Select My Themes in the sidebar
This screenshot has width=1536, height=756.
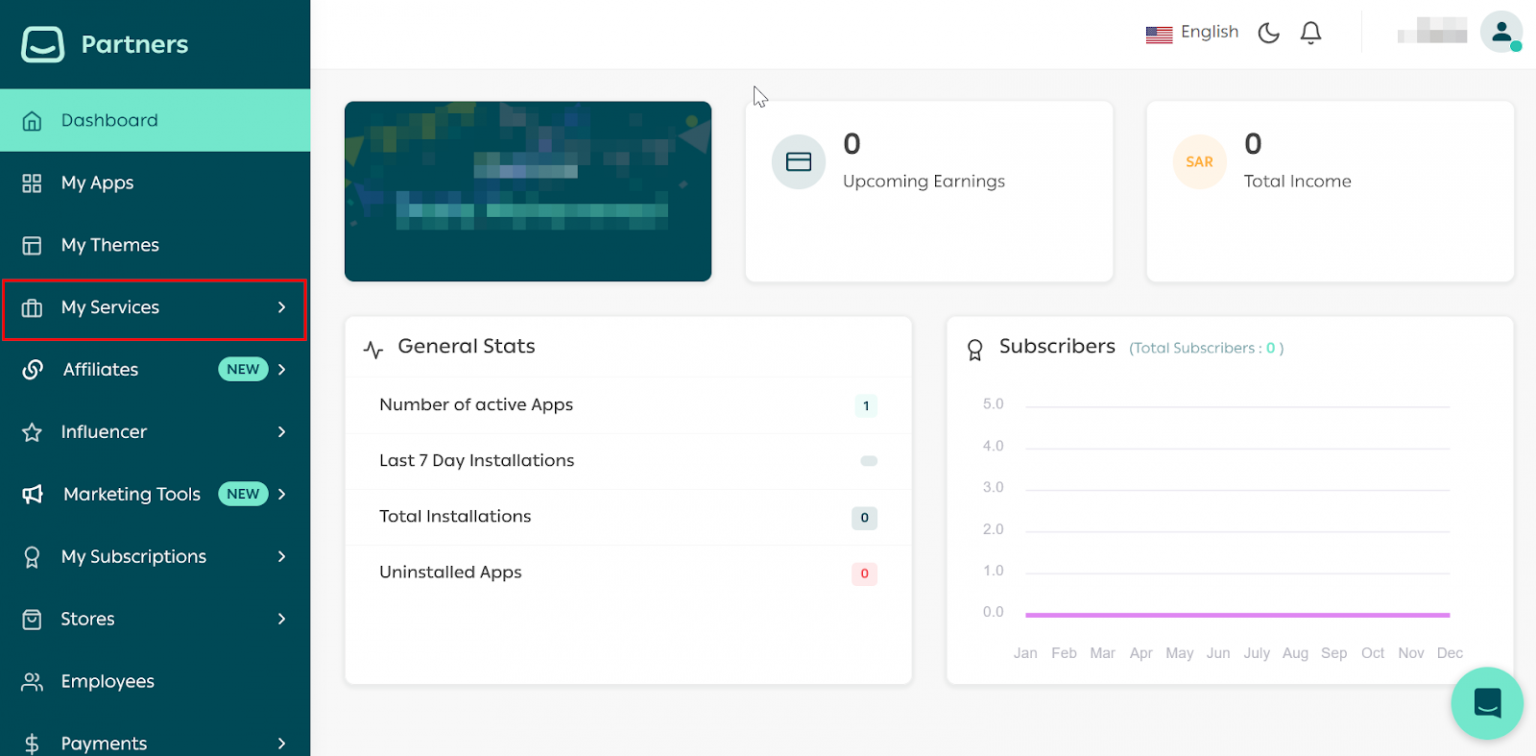coord(109,245)
